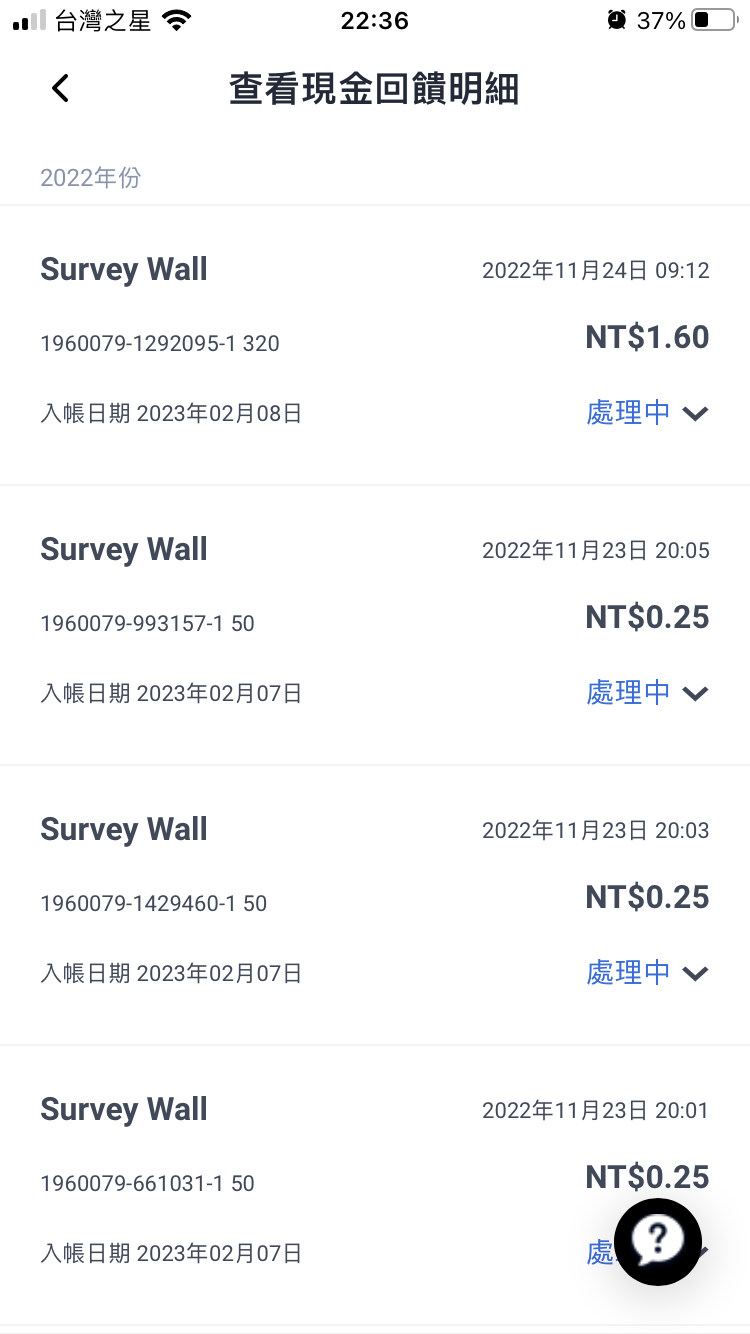Tap the 查看現金回饋明細 page title

coord(374,89)
